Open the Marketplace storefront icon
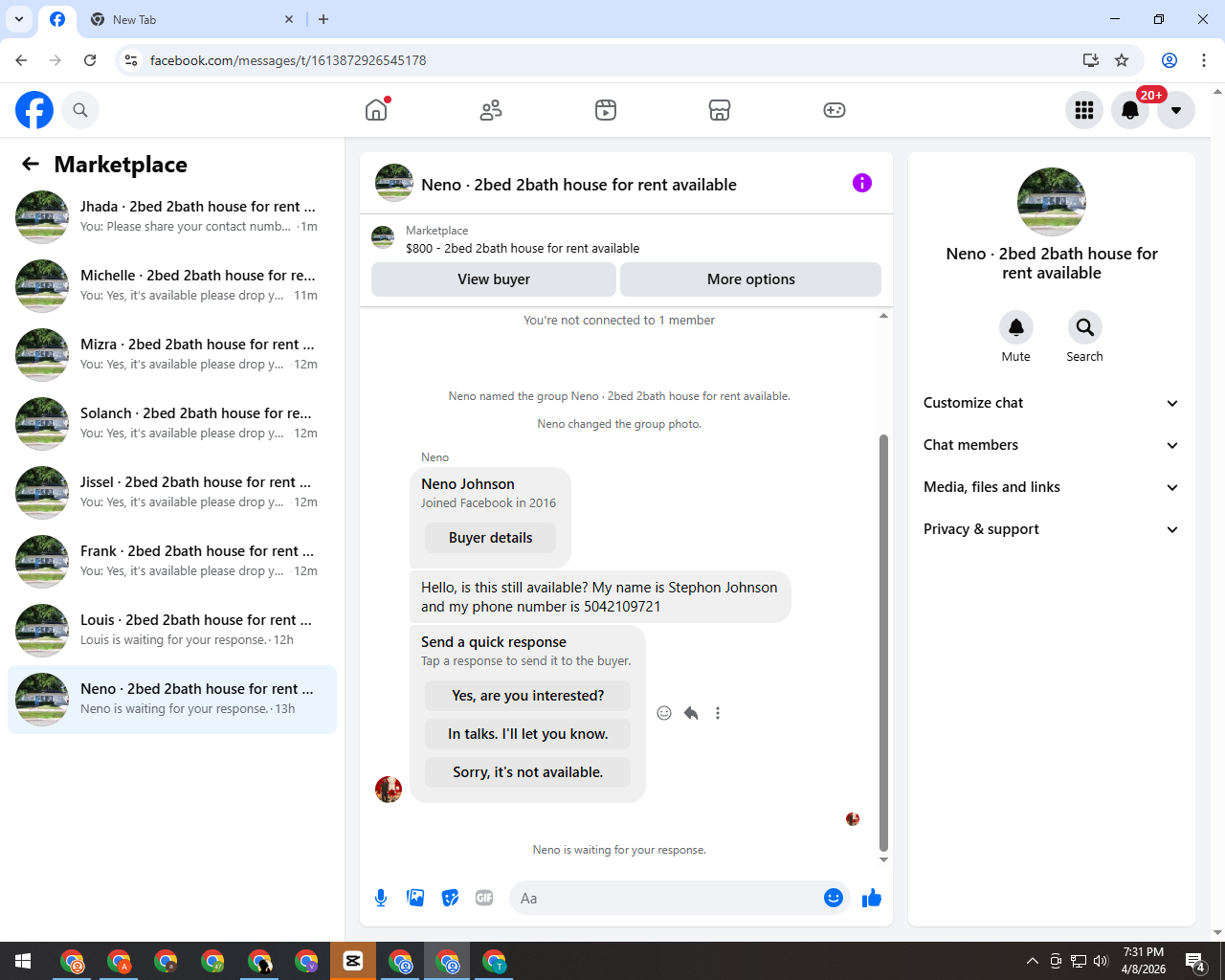Image resolution: width=1225 pixels, height=980 pixels. [720, 110]
